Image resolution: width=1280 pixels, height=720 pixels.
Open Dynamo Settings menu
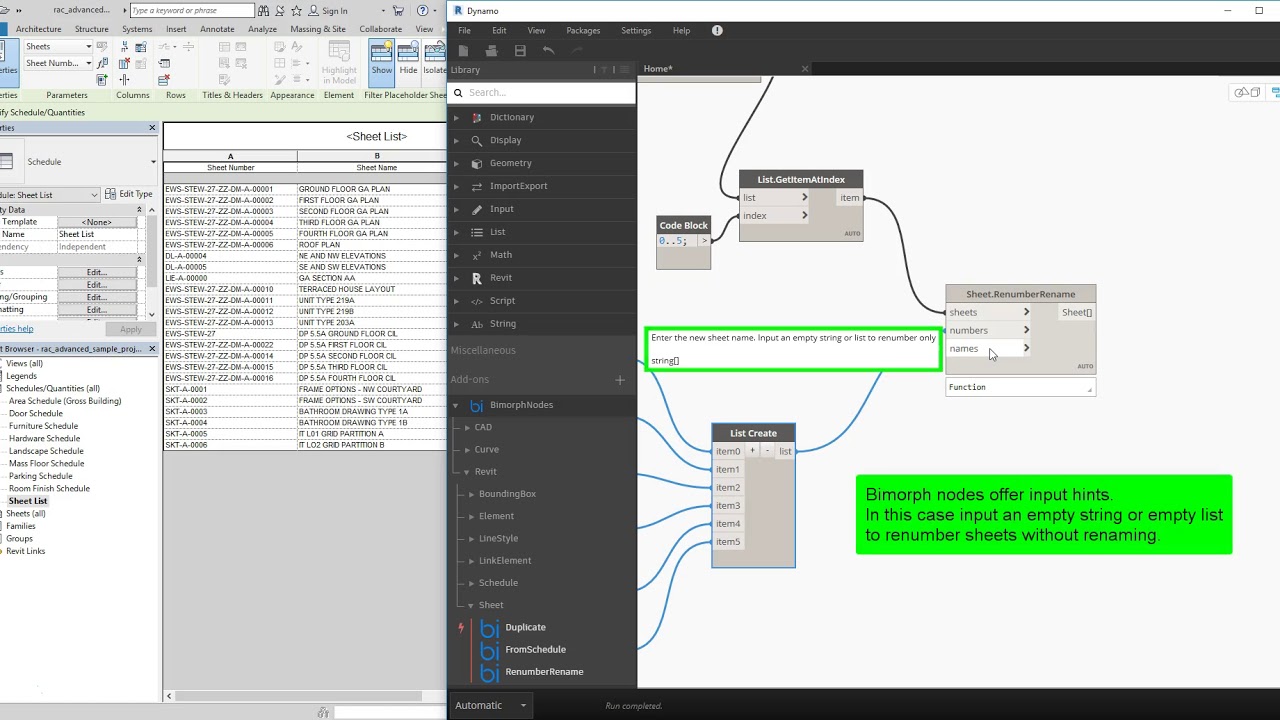point(636,31)
